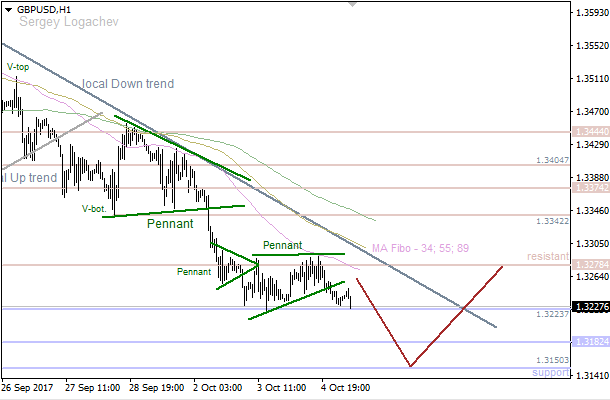
Task: Click the 1.32784 resistance price tag
Action: pos(587,265)
